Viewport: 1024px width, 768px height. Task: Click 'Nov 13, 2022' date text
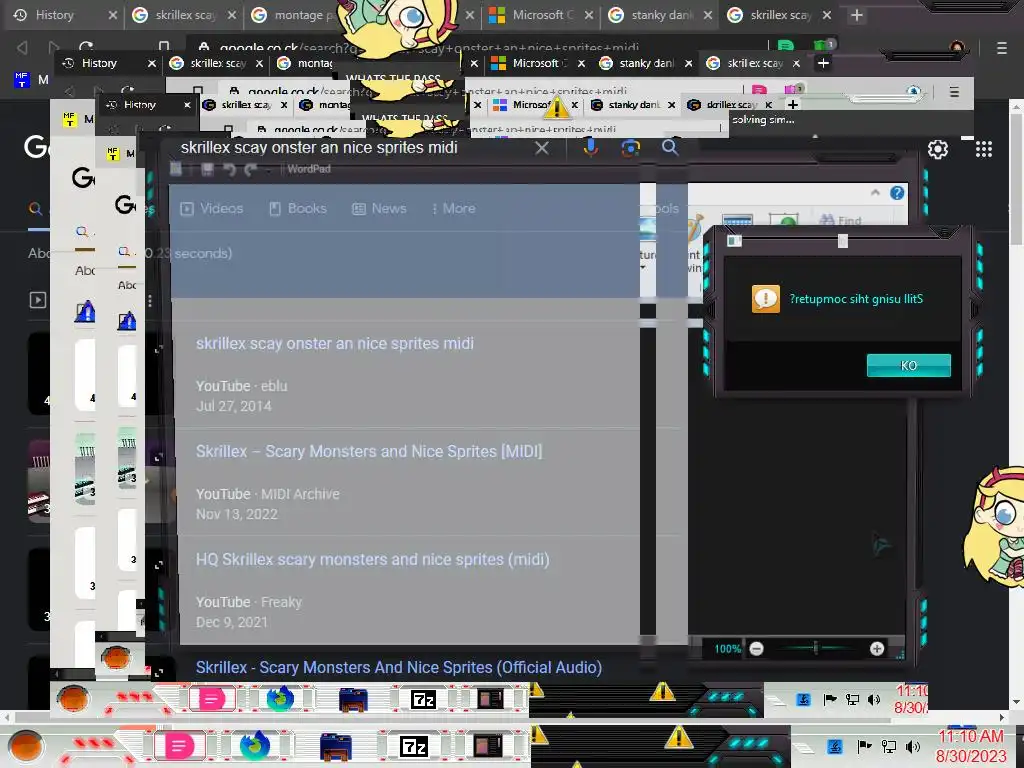(x=236, y=515)
